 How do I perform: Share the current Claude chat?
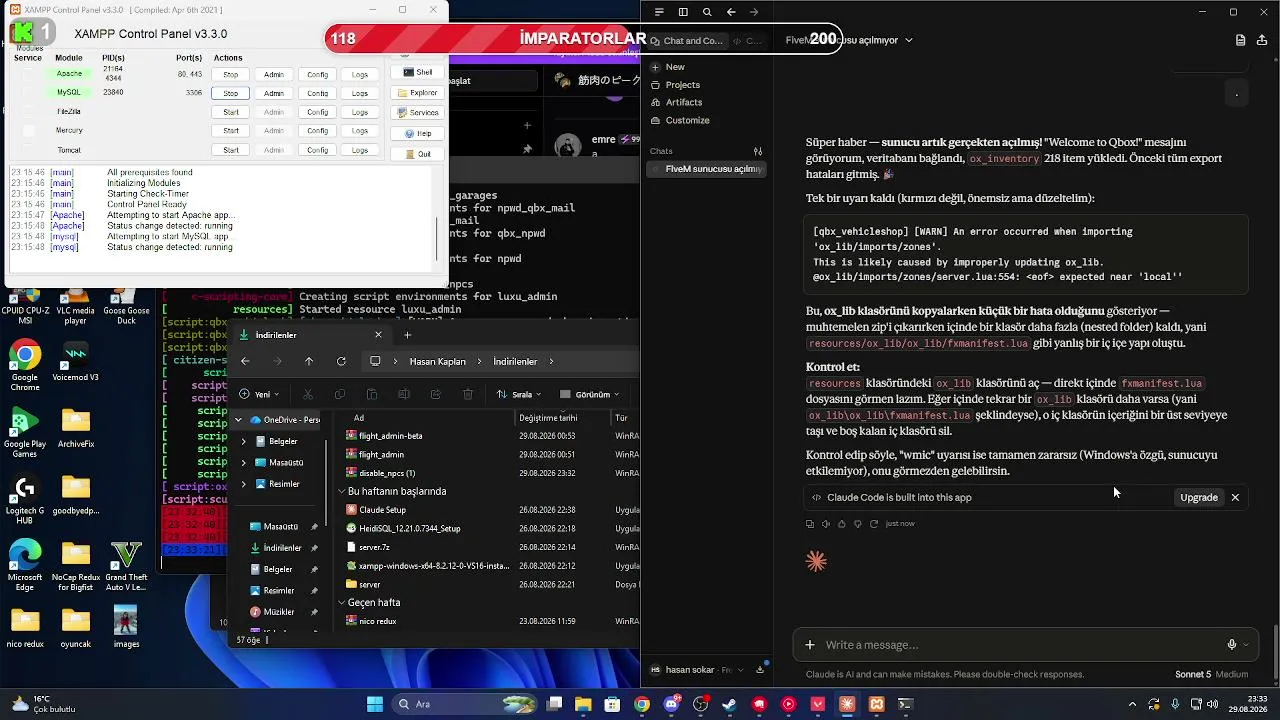[x=1263, y=40]
